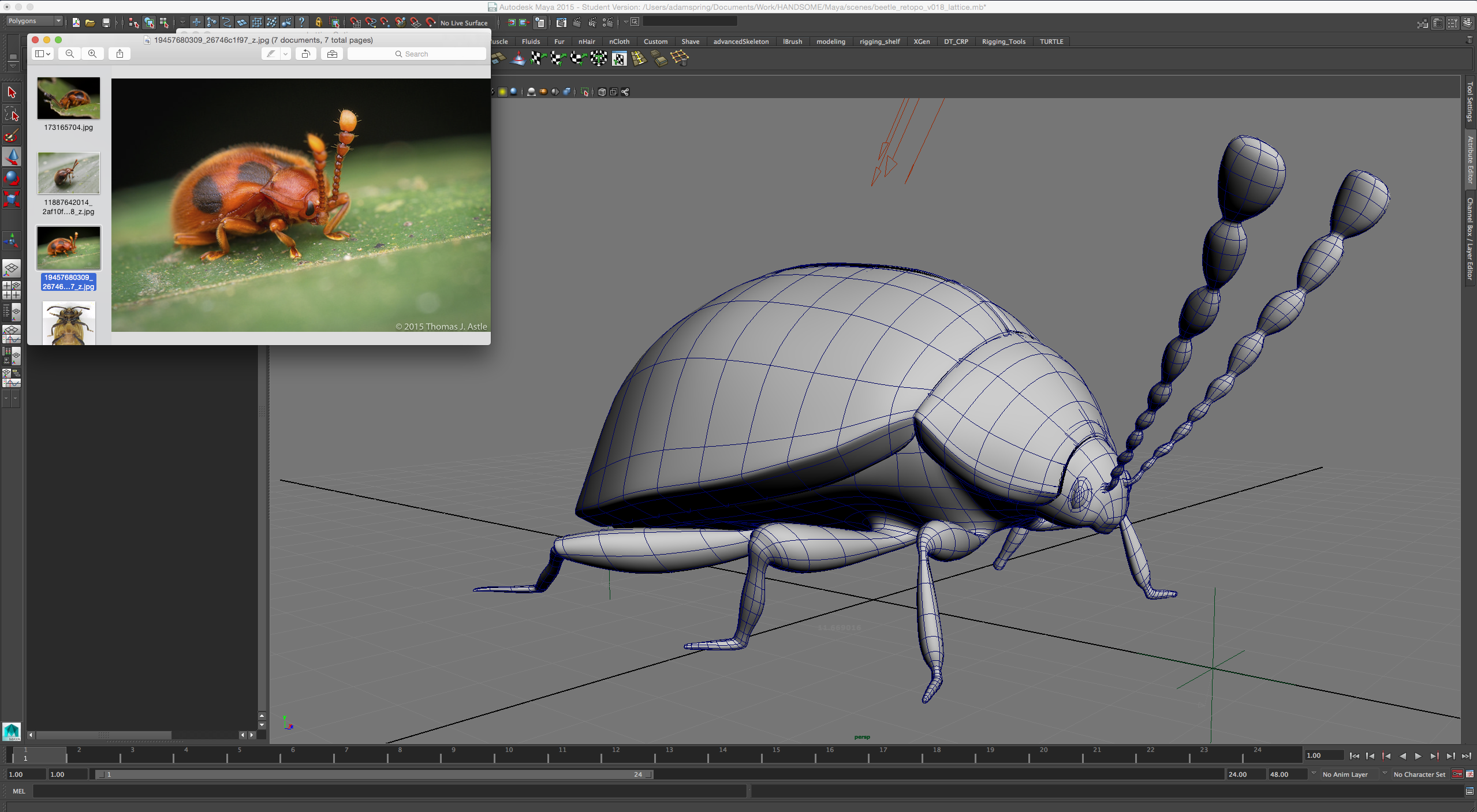
Task: Click the Show Manipulator tool icon
Action: click(12, 240)
